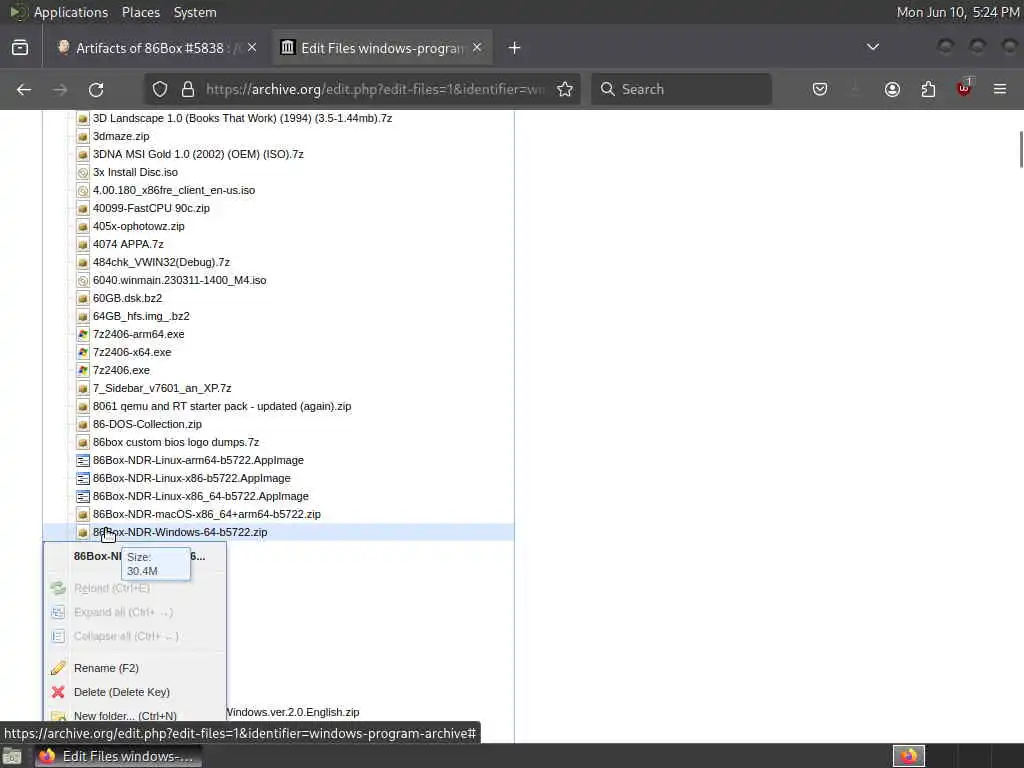
Task: Select 7z2406-arm64.exe
Action: (x=138, y=334)
